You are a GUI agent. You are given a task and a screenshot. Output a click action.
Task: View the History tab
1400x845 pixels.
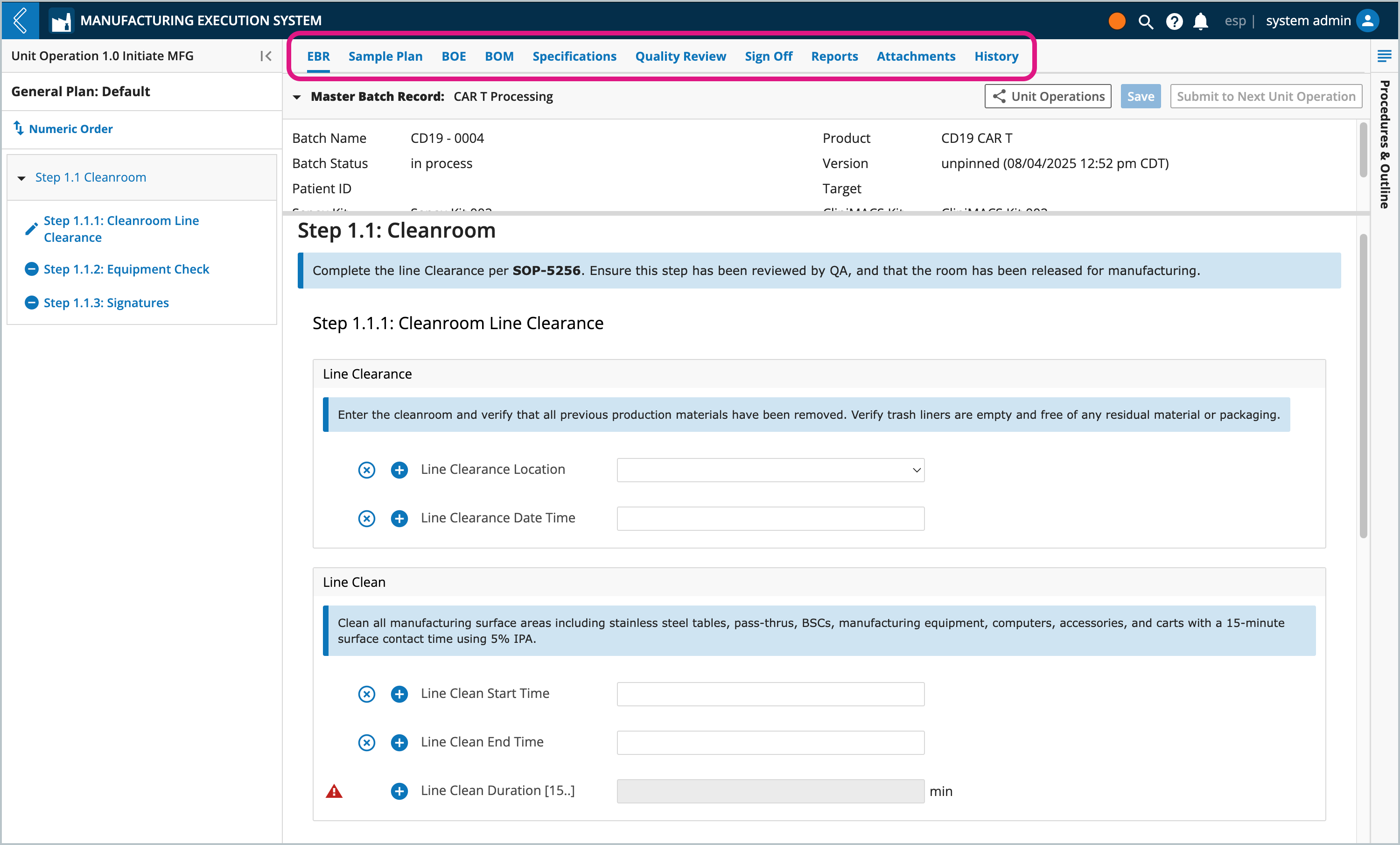(x=996, y=56)
